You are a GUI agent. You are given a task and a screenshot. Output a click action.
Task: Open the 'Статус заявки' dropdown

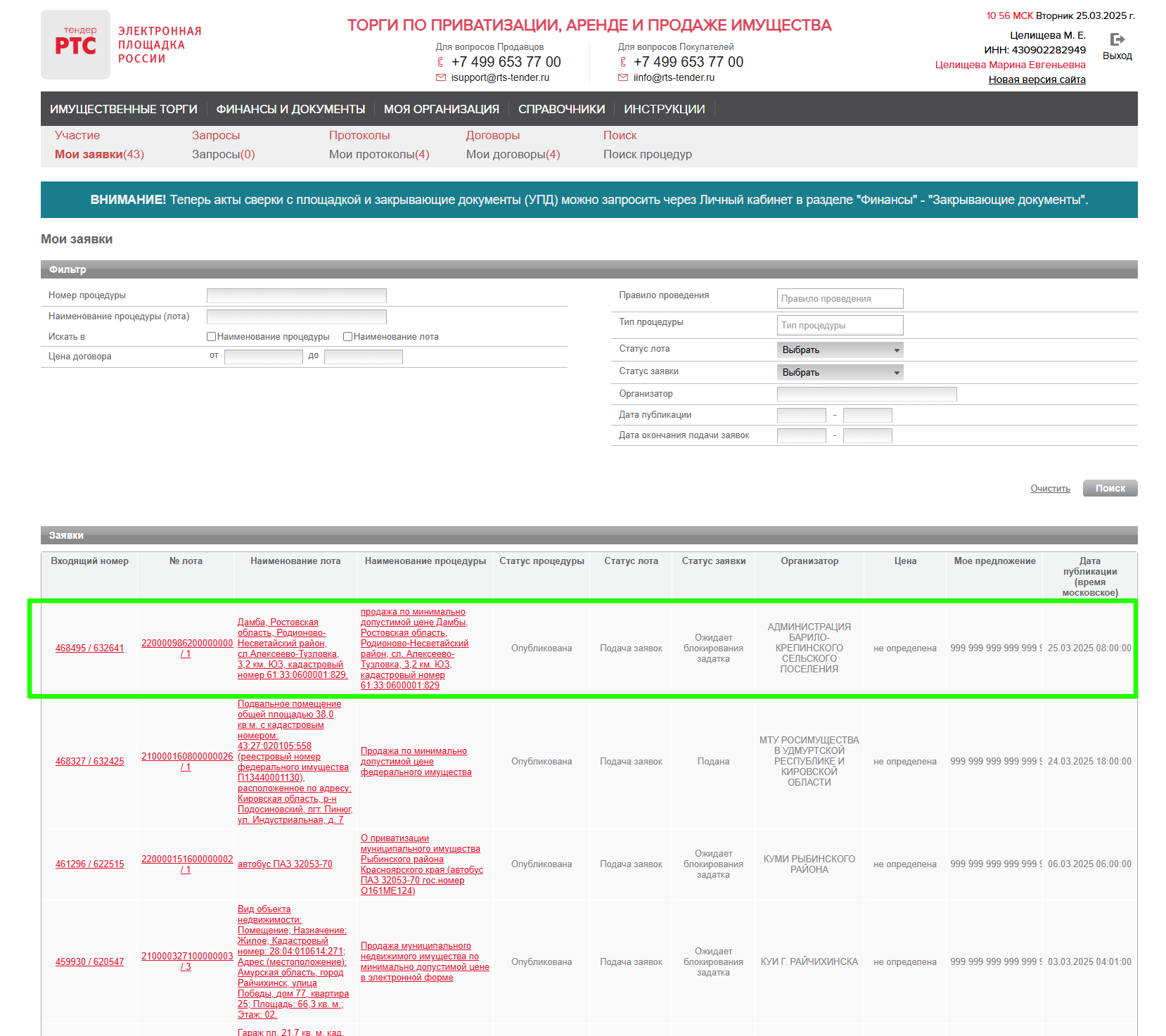pyautogui.click(x=840, y=372)
